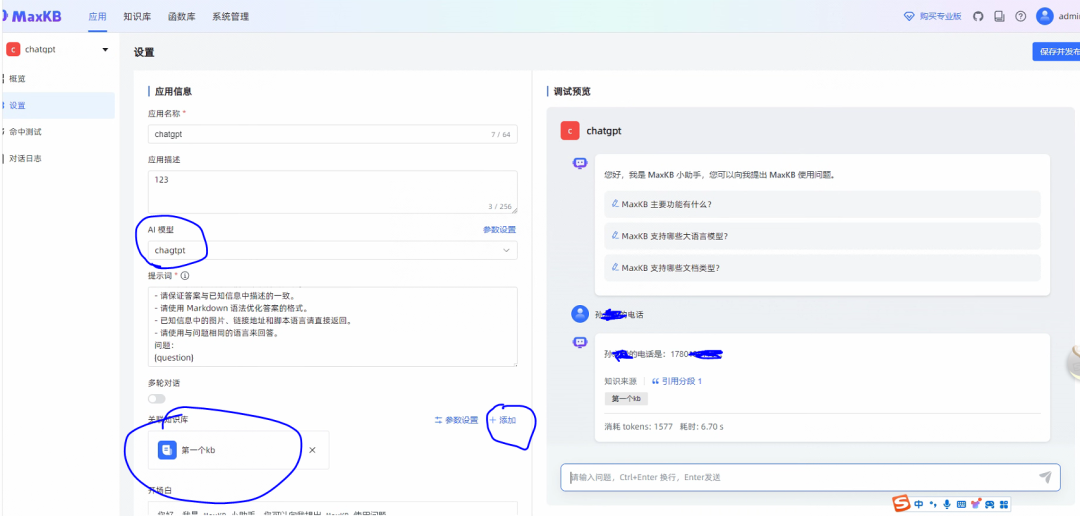Remove the 第一个kb knowledge base
This screenshot has height=516, width=1080.
pos(312,450)
